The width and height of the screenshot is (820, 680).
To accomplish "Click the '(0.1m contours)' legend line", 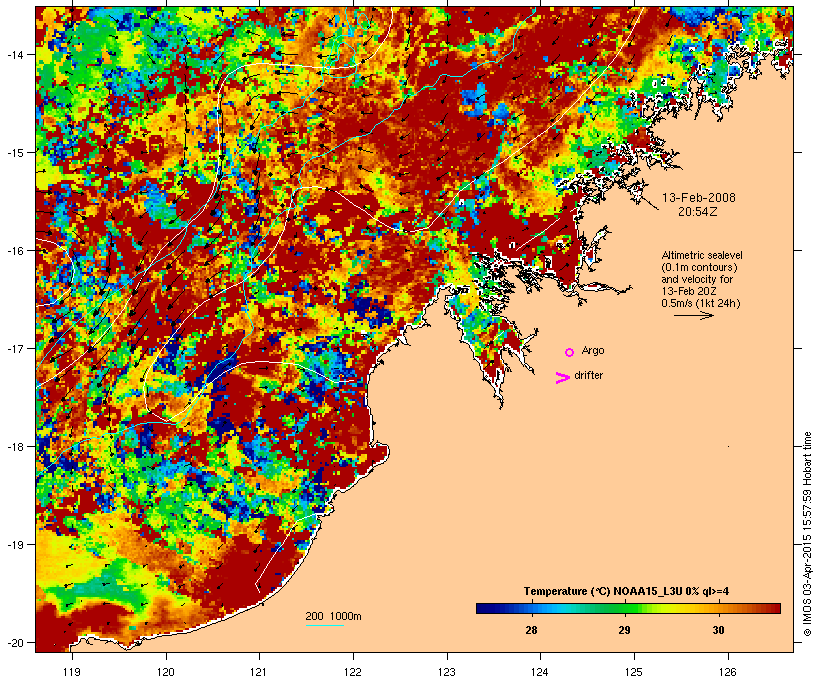I will (700, 267).
